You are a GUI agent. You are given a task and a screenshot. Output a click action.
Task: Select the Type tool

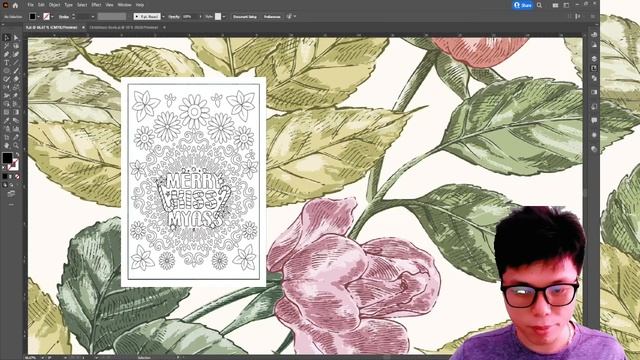(x=7, y=62)
